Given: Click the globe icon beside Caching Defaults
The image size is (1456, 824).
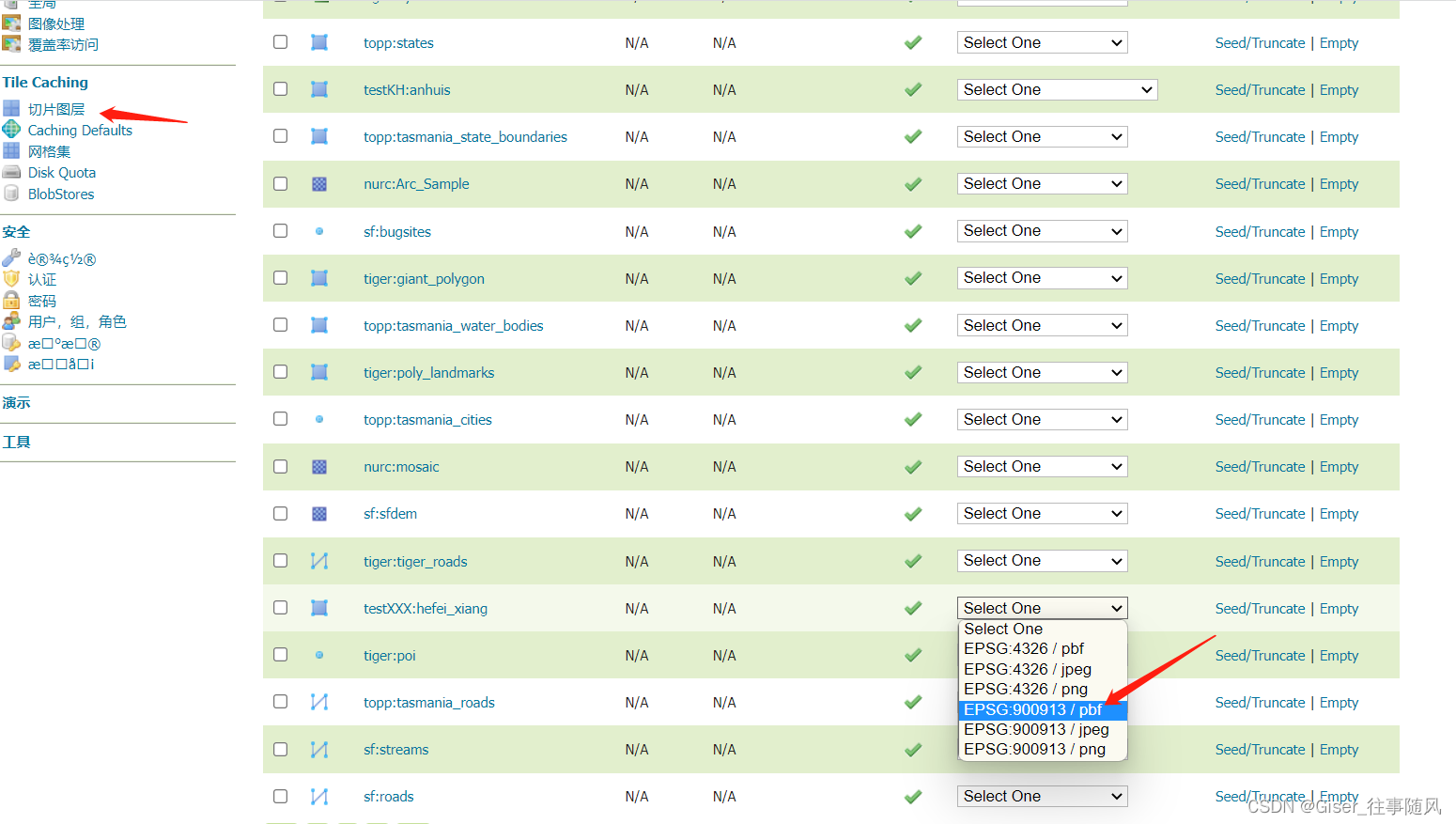Looking at the screenshot, I should point(11,130).
